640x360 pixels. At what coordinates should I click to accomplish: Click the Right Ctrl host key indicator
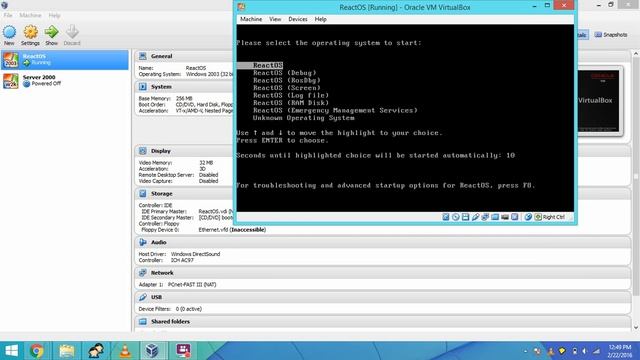click(550, 217)
